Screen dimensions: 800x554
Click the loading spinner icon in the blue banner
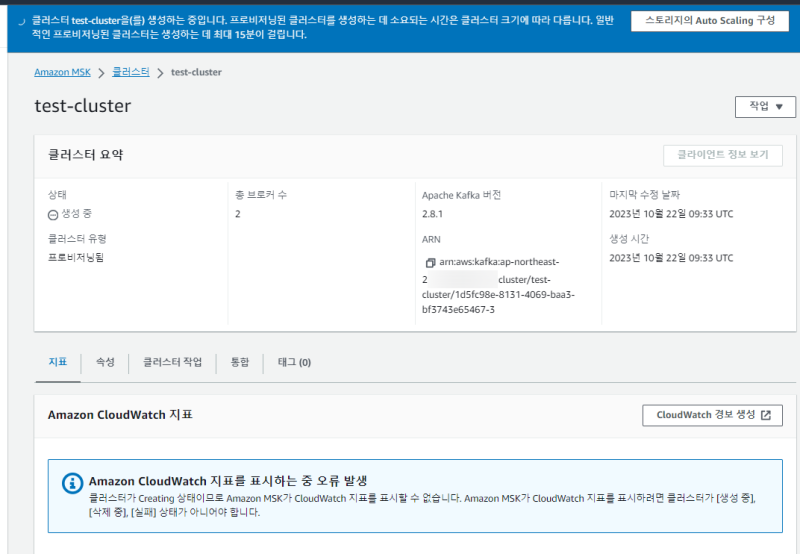(x=21, y=22)
